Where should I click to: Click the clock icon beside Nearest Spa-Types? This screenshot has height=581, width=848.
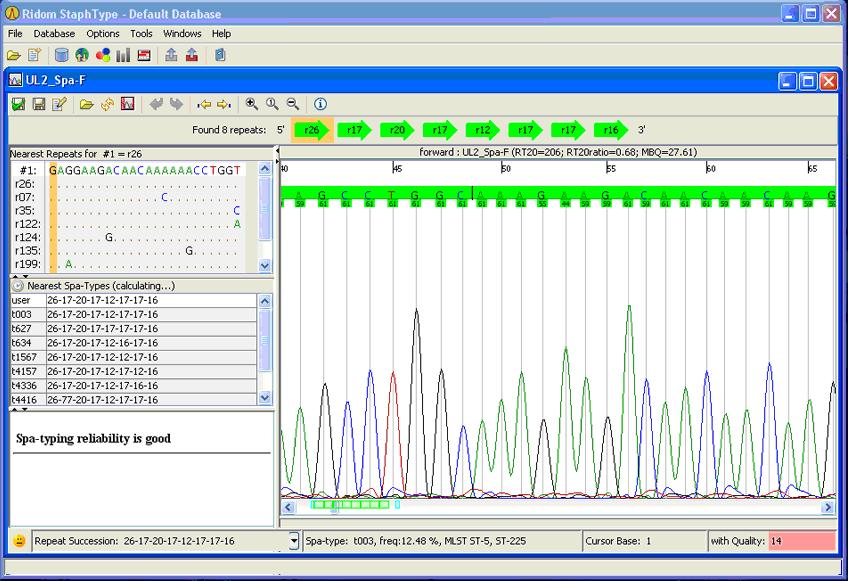coord(18,286)
